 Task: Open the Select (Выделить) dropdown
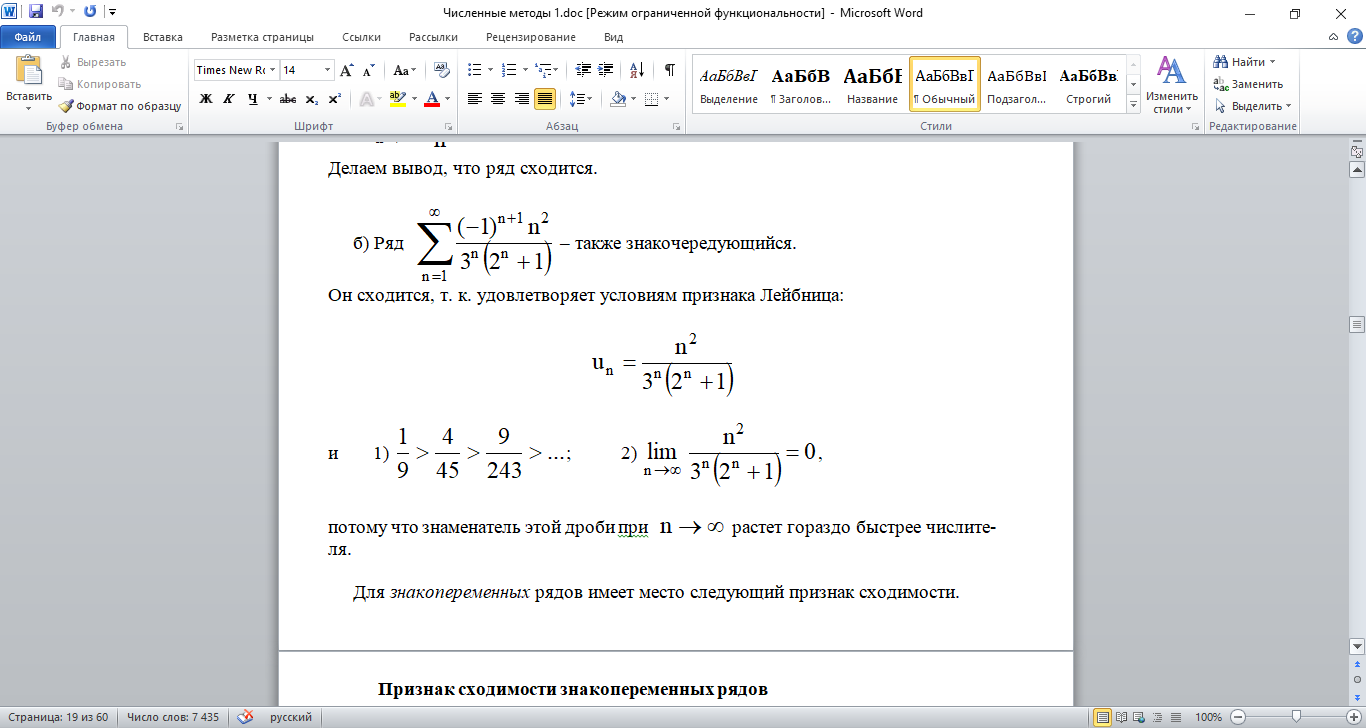point(1253,106)
